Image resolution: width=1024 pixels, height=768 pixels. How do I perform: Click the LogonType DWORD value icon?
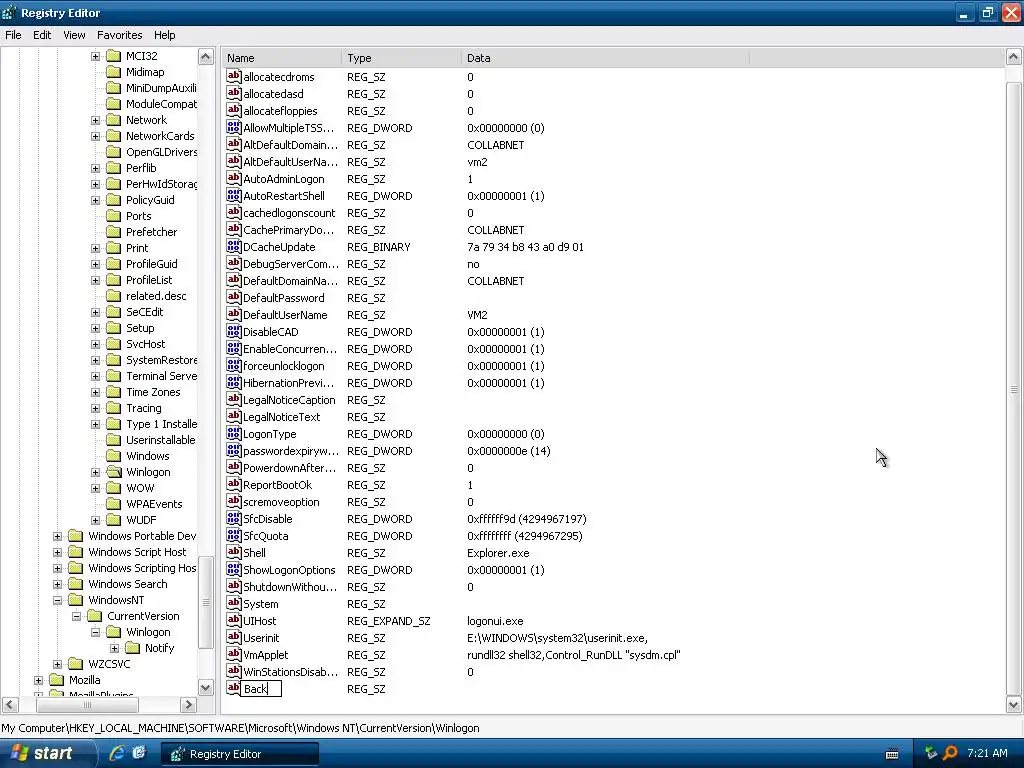tap(234, 433)
